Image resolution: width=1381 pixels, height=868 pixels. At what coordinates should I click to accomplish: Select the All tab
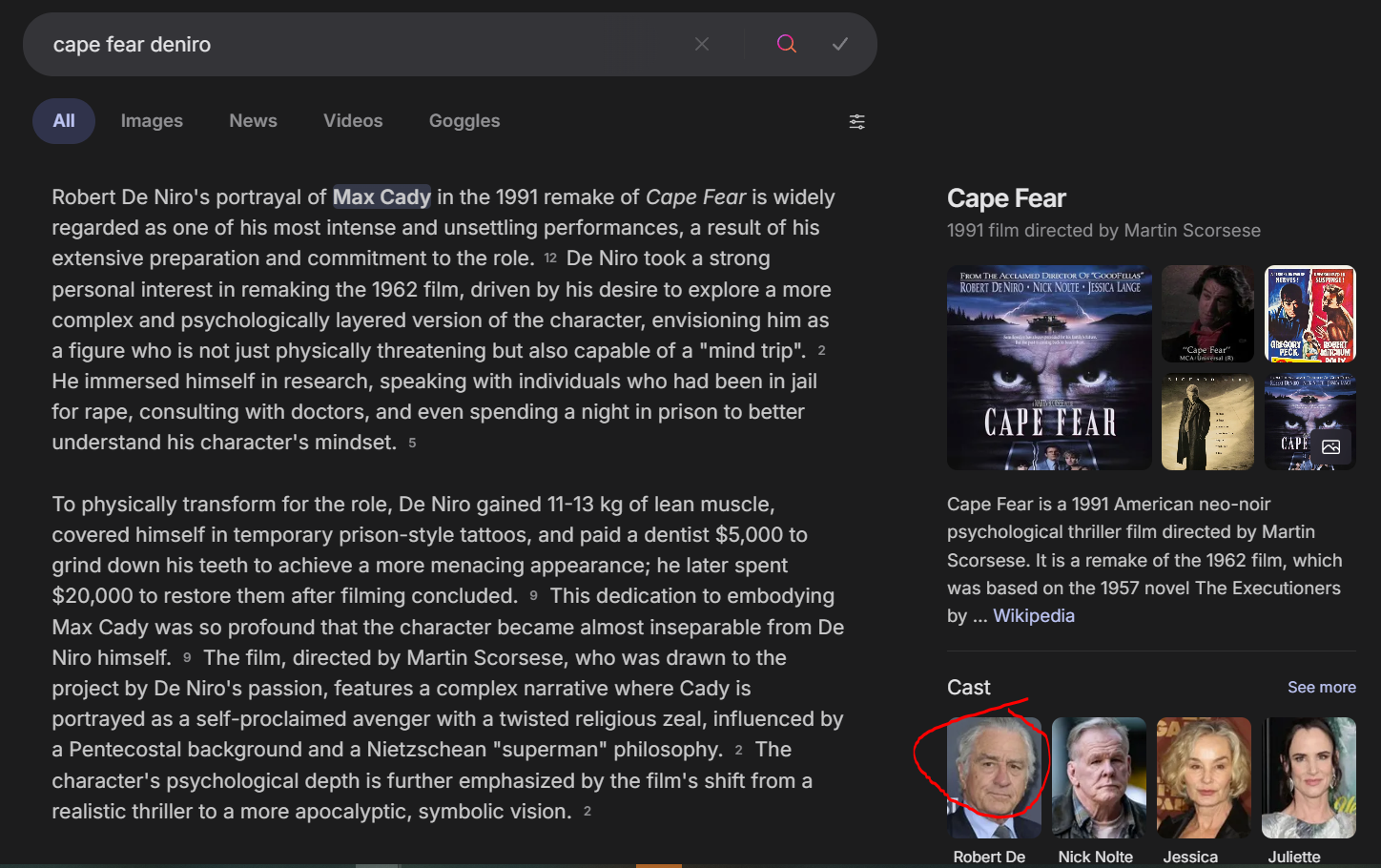coord(64,121)
